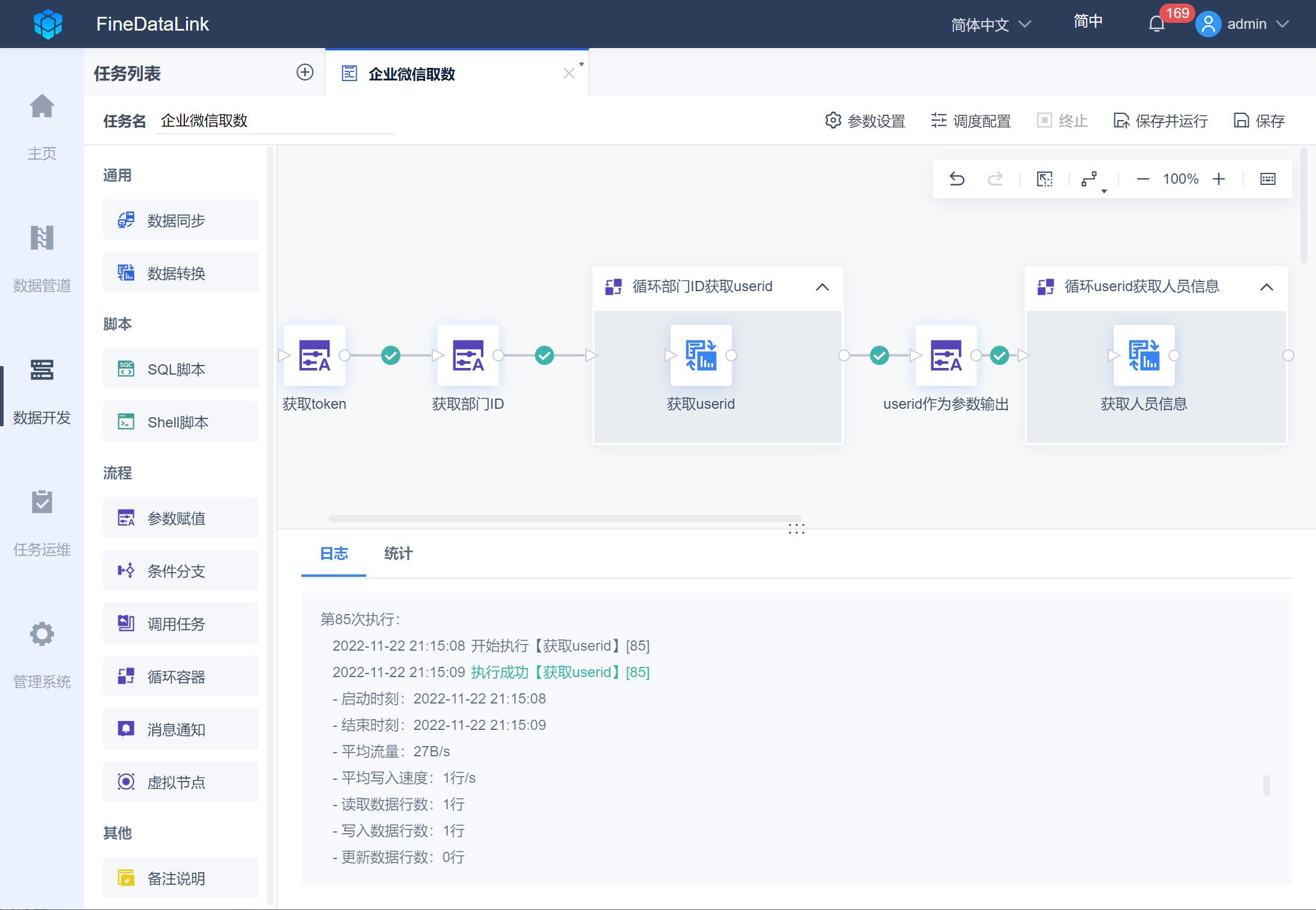The height and width of the screenshot is (910, 1316).
Task: Select the 企业微信取数 task tab
Action: [x=412, y=74]
